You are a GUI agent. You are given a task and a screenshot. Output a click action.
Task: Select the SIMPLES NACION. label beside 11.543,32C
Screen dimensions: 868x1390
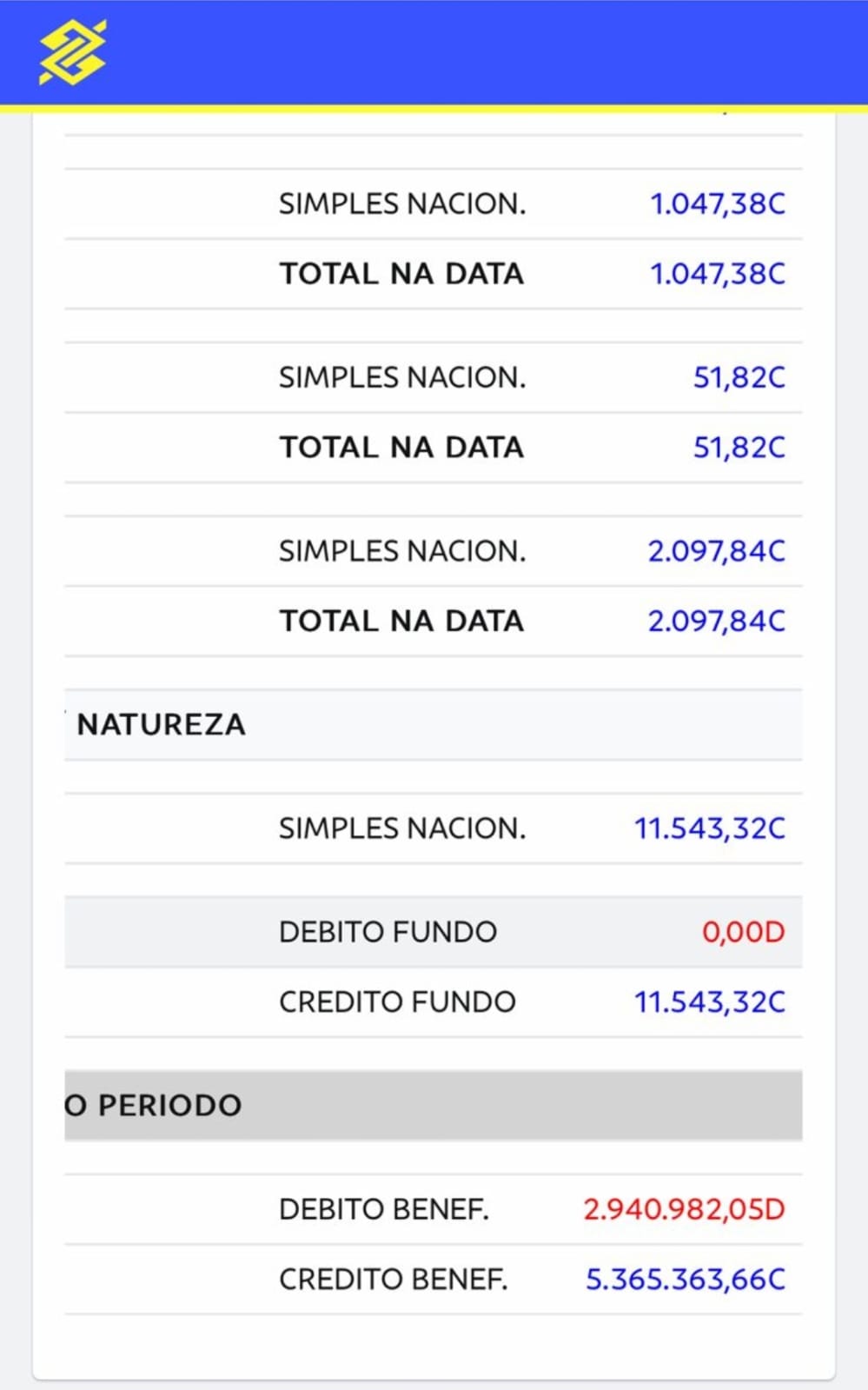tap(402, 828)
